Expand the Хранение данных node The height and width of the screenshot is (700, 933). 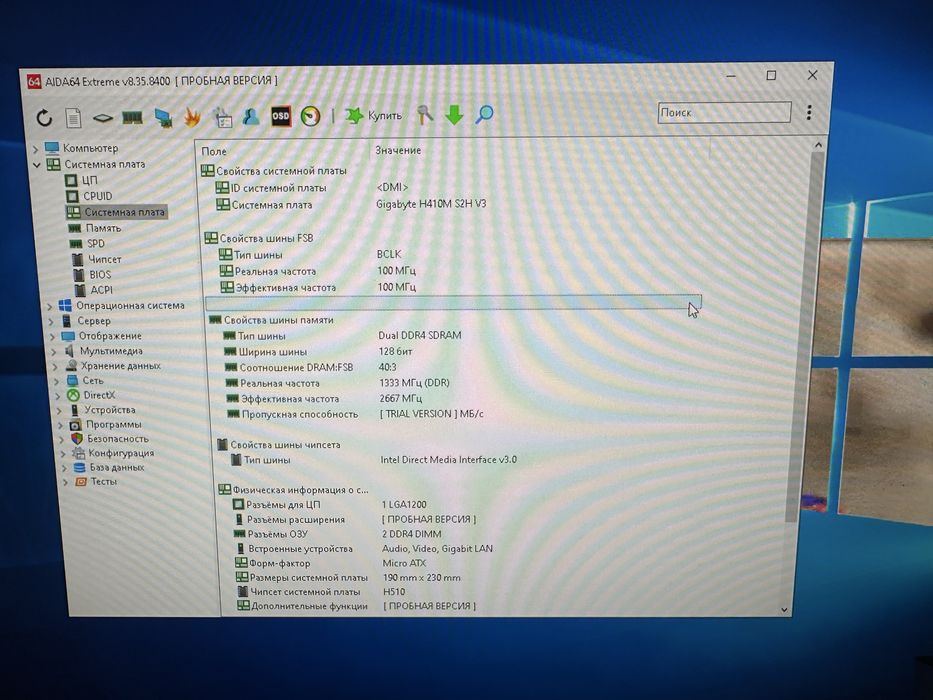(x=57, y=367)
